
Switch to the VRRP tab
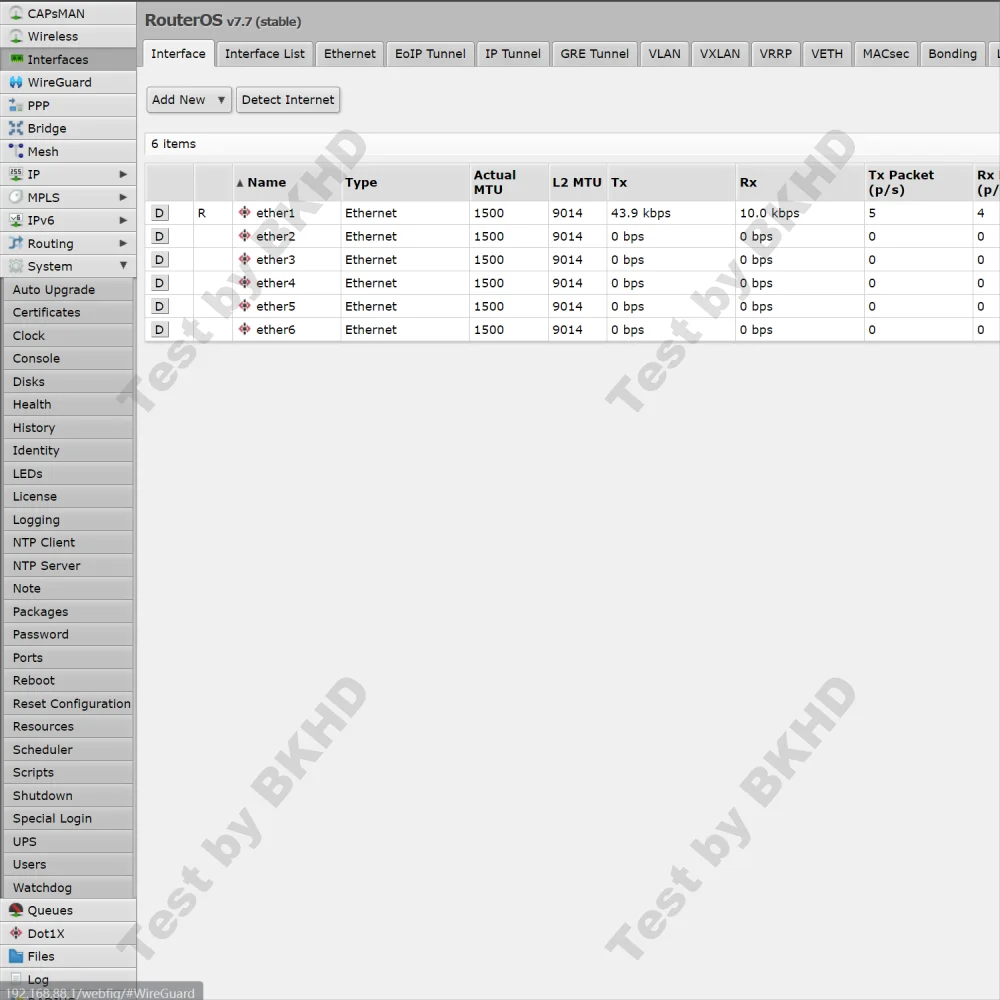pos(776,54)
